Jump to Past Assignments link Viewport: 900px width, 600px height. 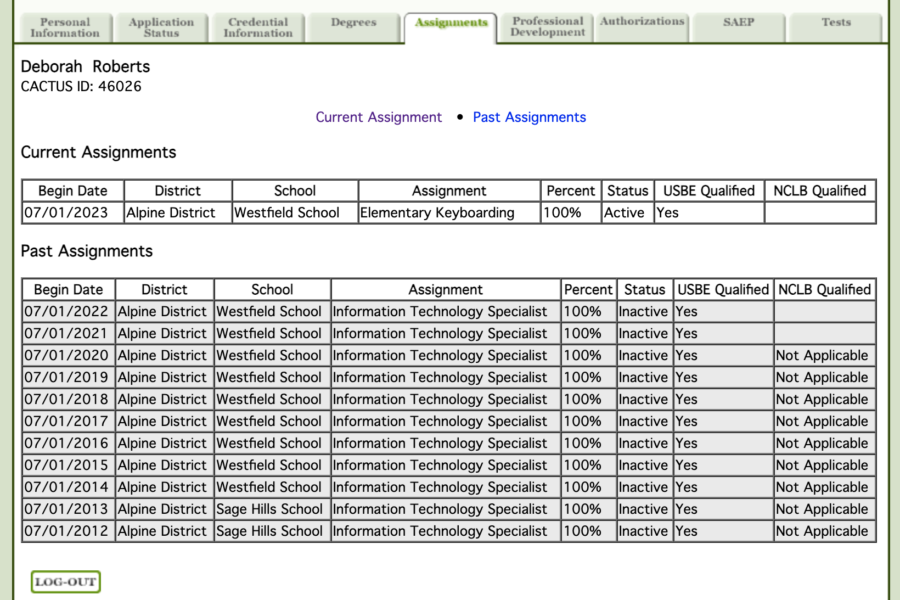pos(529,117)
